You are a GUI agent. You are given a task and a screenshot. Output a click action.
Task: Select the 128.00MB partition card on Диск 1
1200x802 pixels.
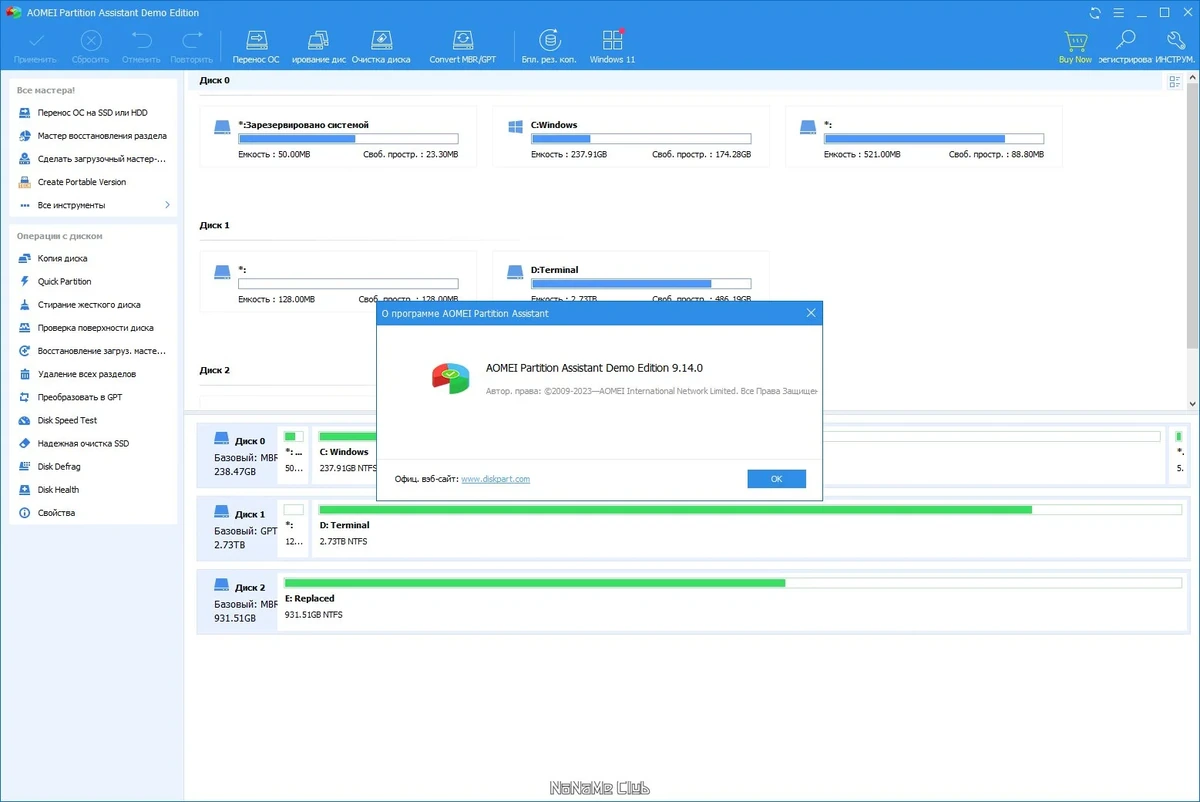338,281
